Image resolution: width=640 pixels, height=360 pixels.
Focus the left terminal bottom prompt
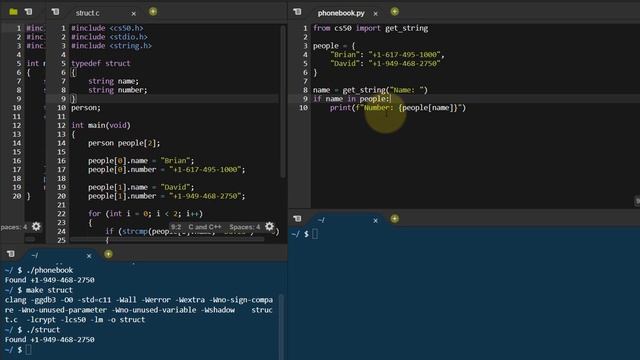tap(28, 350)
